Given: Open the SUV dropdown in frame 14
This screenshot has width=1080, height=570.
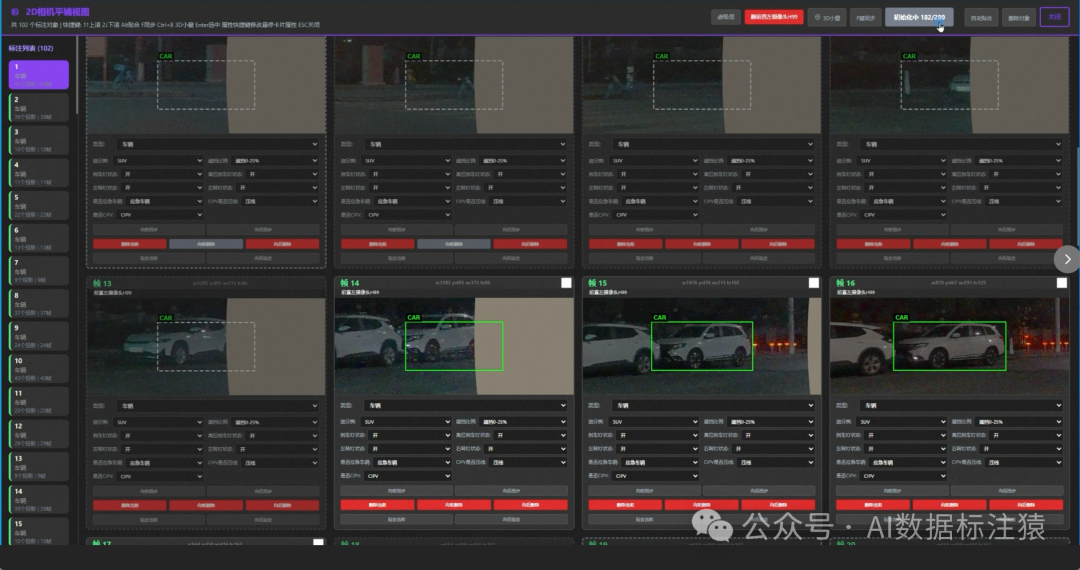Looking at the screenshot, I should tap(406, 421).
